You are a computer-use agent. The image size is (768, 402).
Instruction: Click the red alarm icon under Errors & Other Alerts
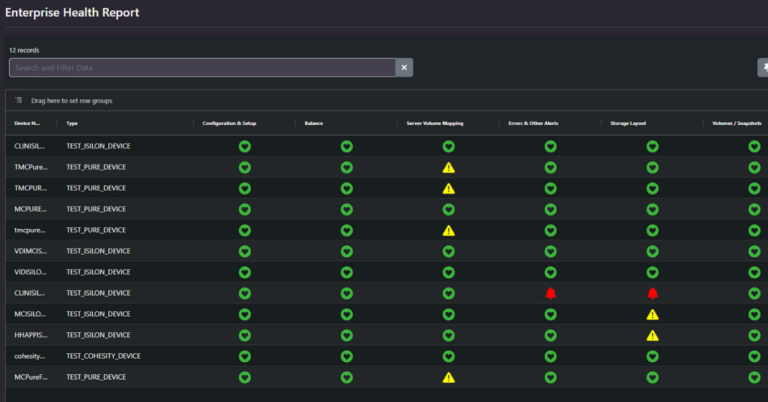[550, 293]
